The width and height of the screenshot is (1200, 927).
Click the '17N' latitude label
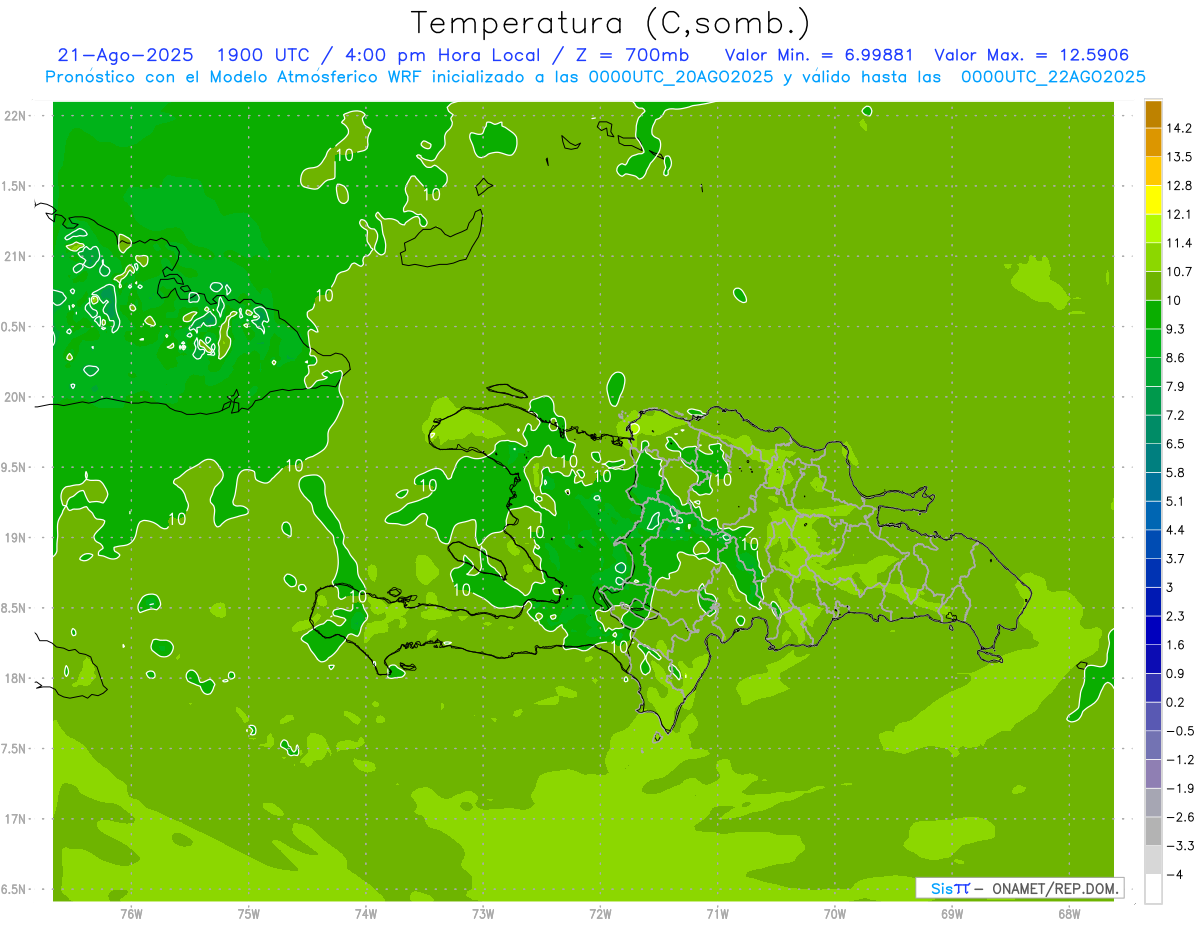point(15,819)
